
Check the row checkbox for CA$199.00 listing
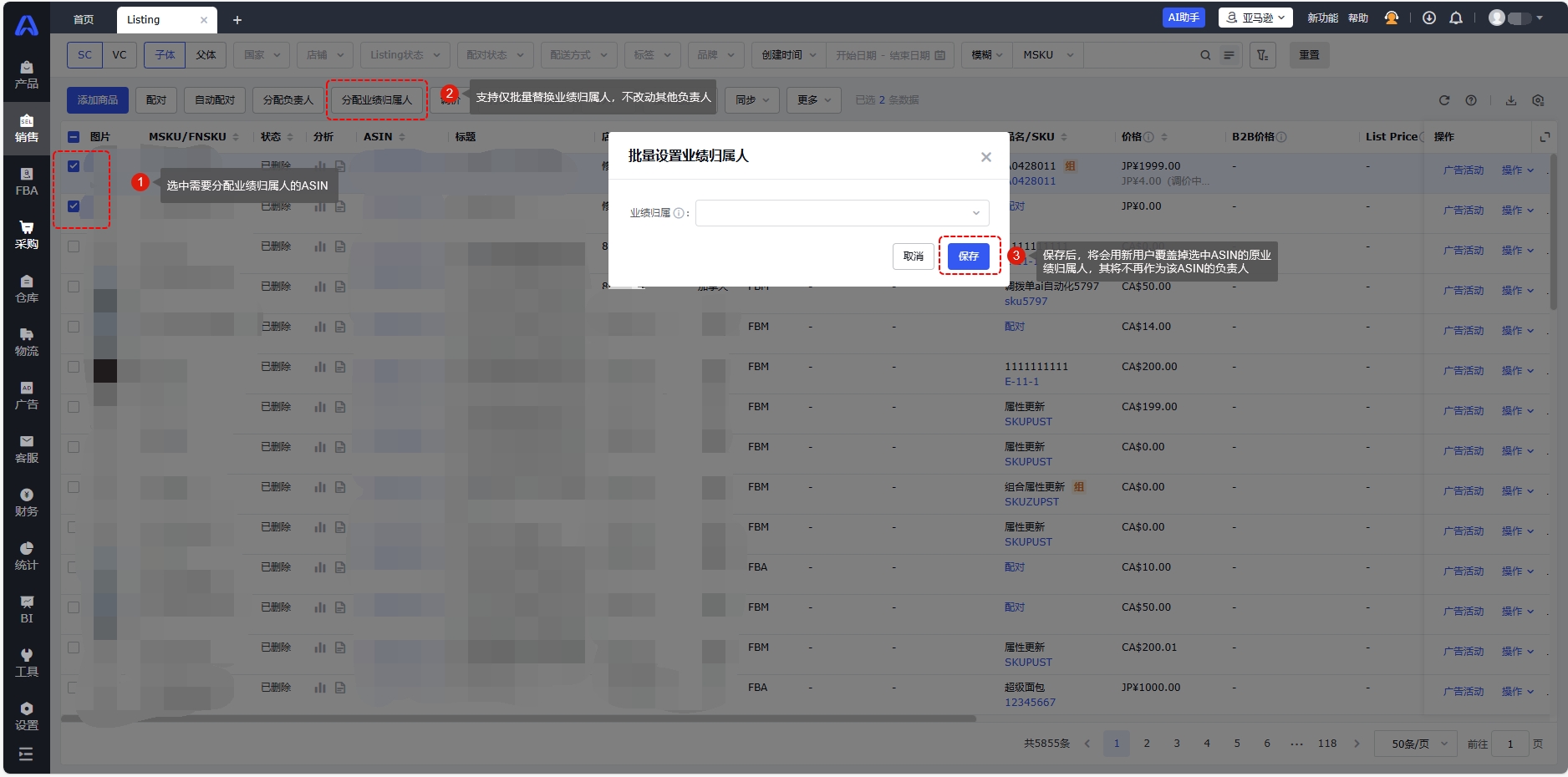[74, 407]
